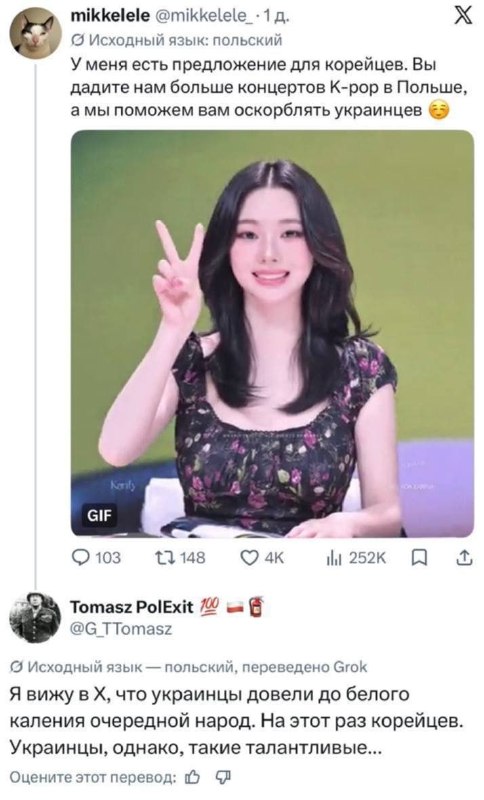Click the Tomasz PolExit display name
This screenshot has height=800, width=484.
tap(132, 607)
